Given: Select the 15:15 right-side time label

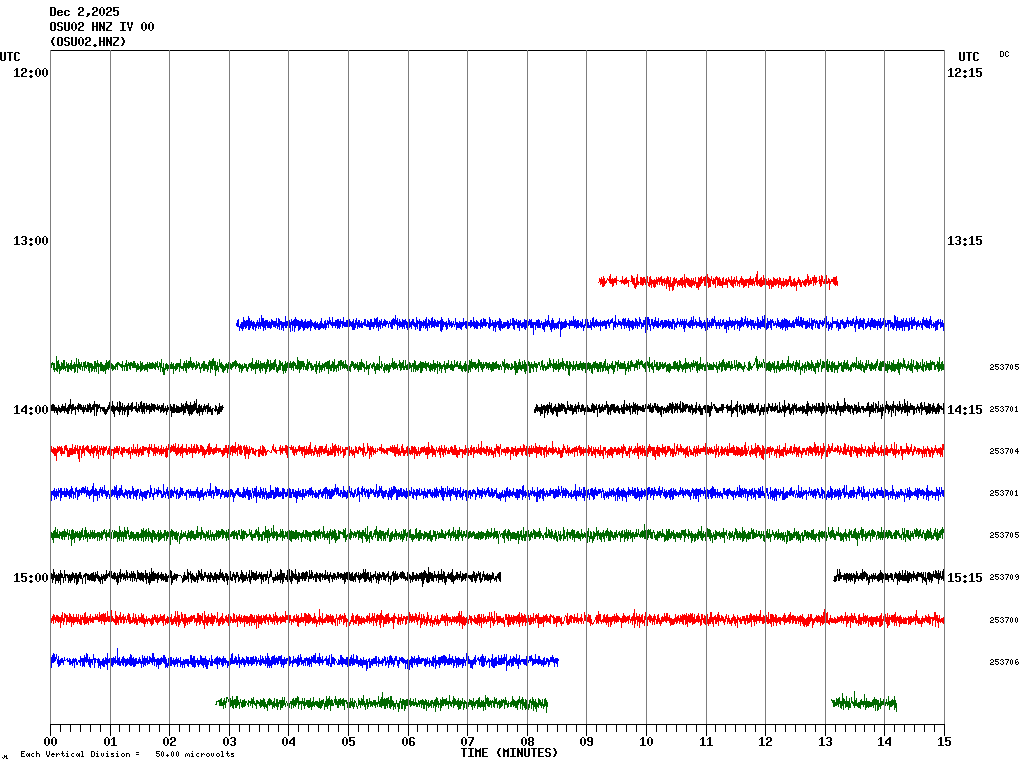Looking at the screenshot, I should [964, 577].
